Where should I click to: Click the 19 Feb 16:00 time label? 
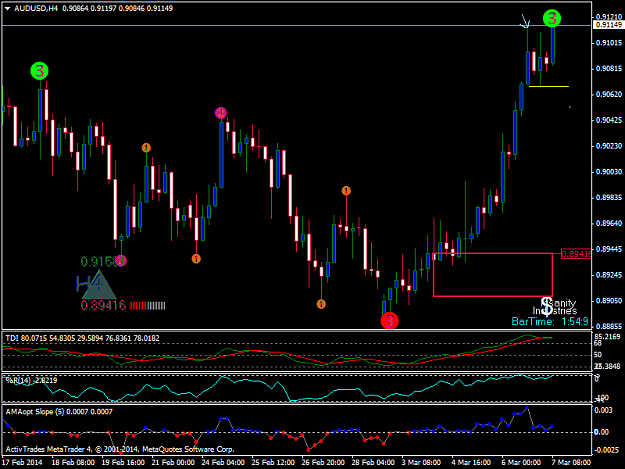(x=123, y=462)
